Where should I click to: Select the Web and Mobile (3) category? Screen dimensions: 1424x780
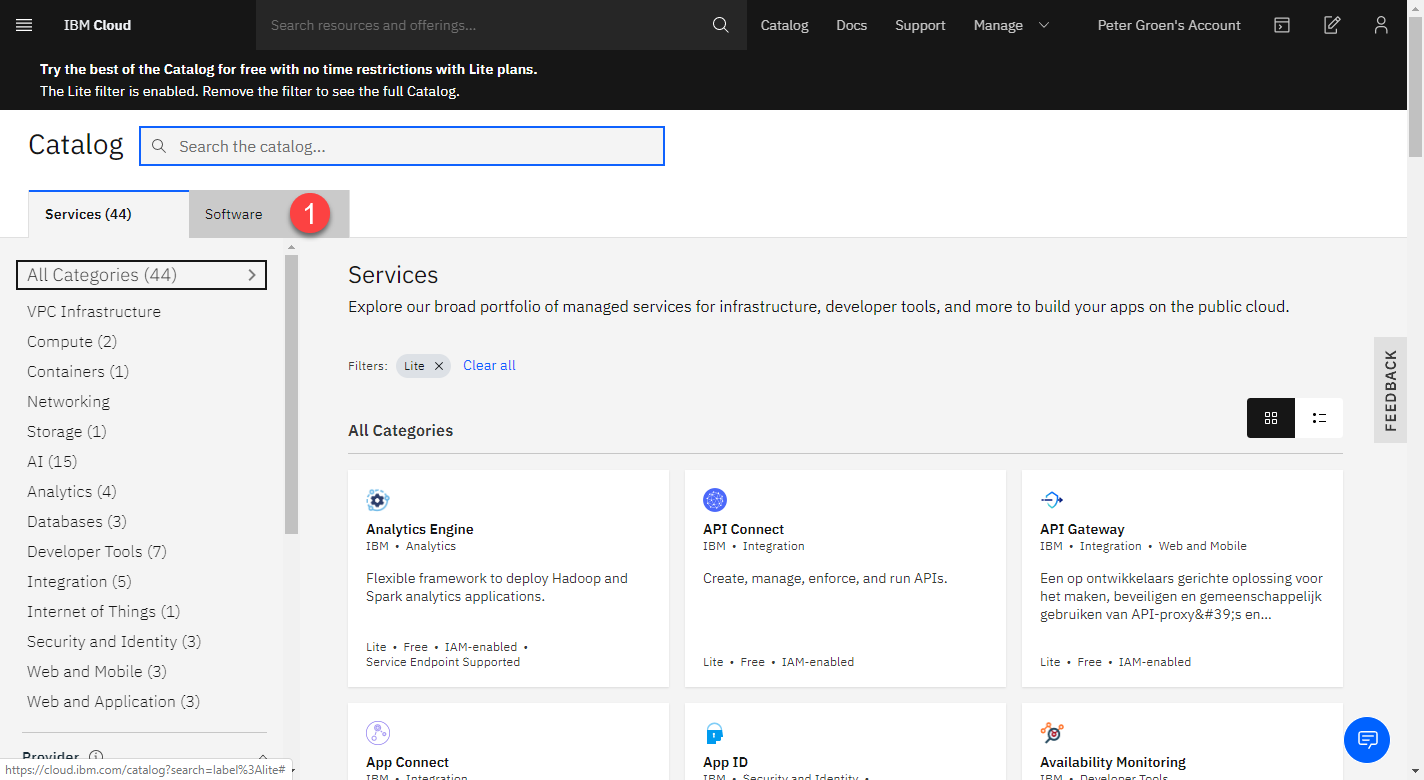point(97,672)
